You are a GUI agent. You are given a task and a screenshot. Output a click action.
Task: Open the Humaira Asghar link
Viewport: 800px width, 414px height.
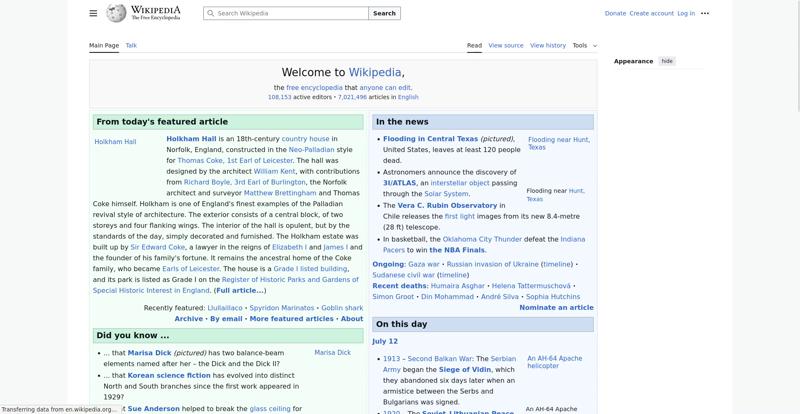(x=458, y=286)
